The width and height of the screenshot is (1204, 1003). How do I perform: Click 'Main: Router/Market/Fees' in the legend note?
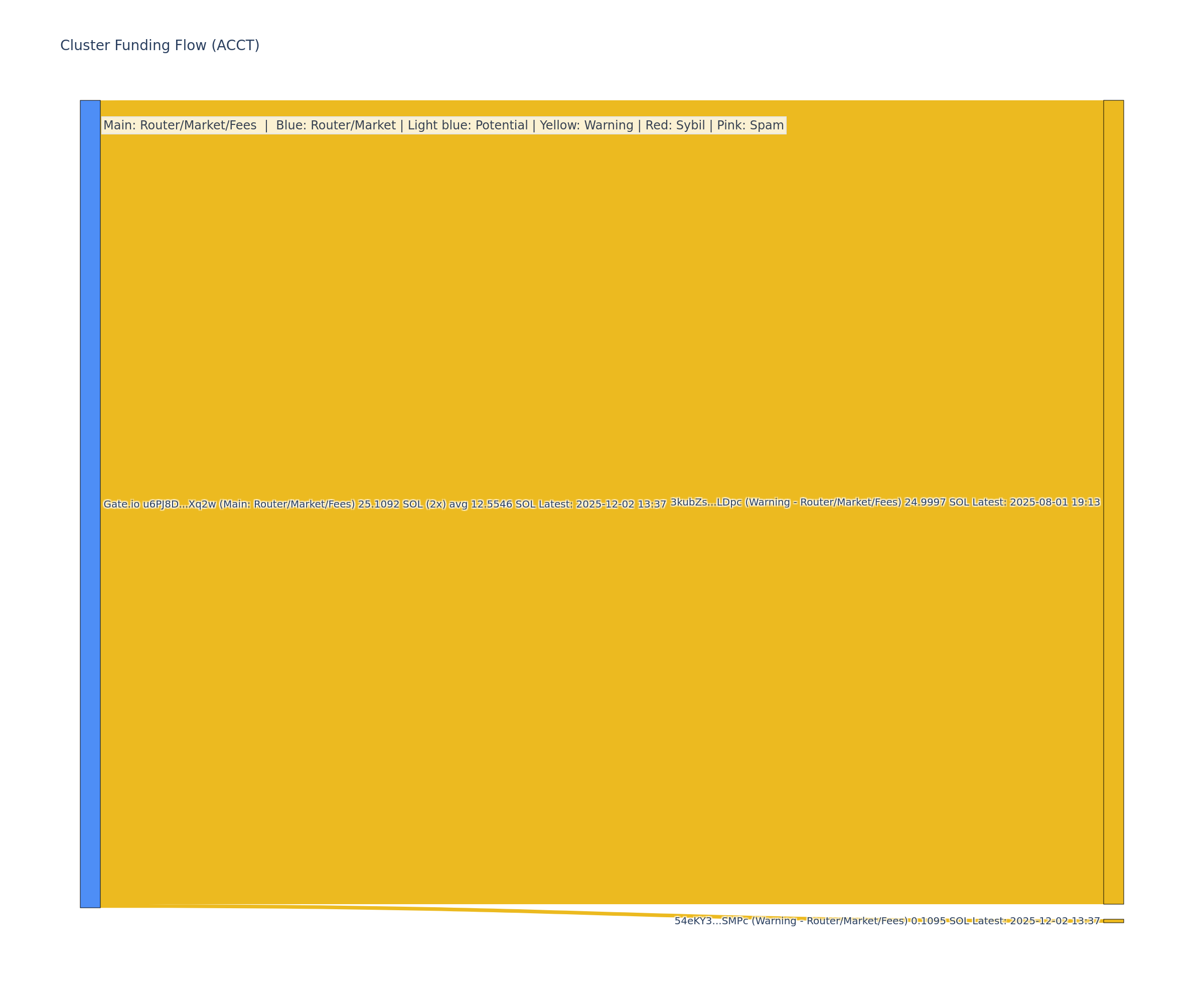point(180,125)
